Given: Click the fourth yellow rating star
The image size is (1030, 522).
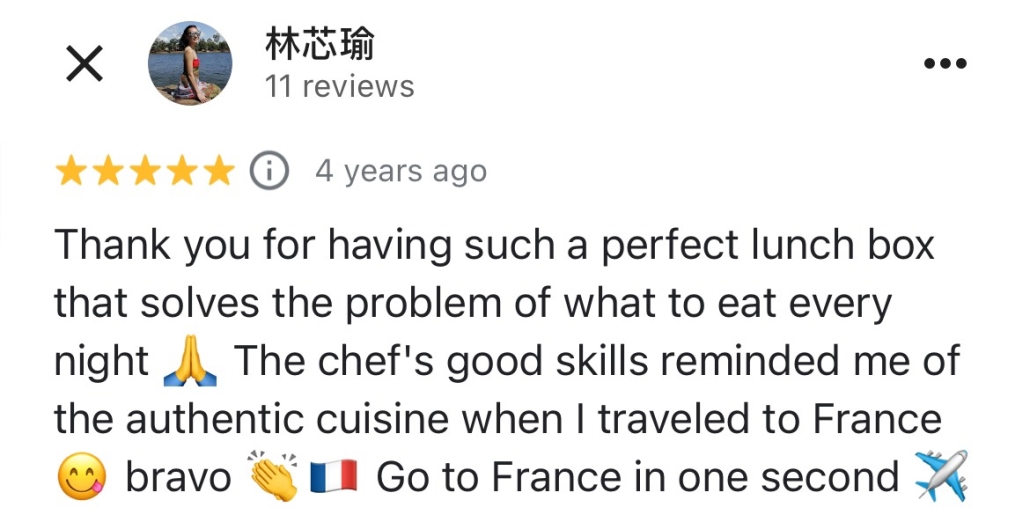Looking at the screenshot, I should [182, 172].
